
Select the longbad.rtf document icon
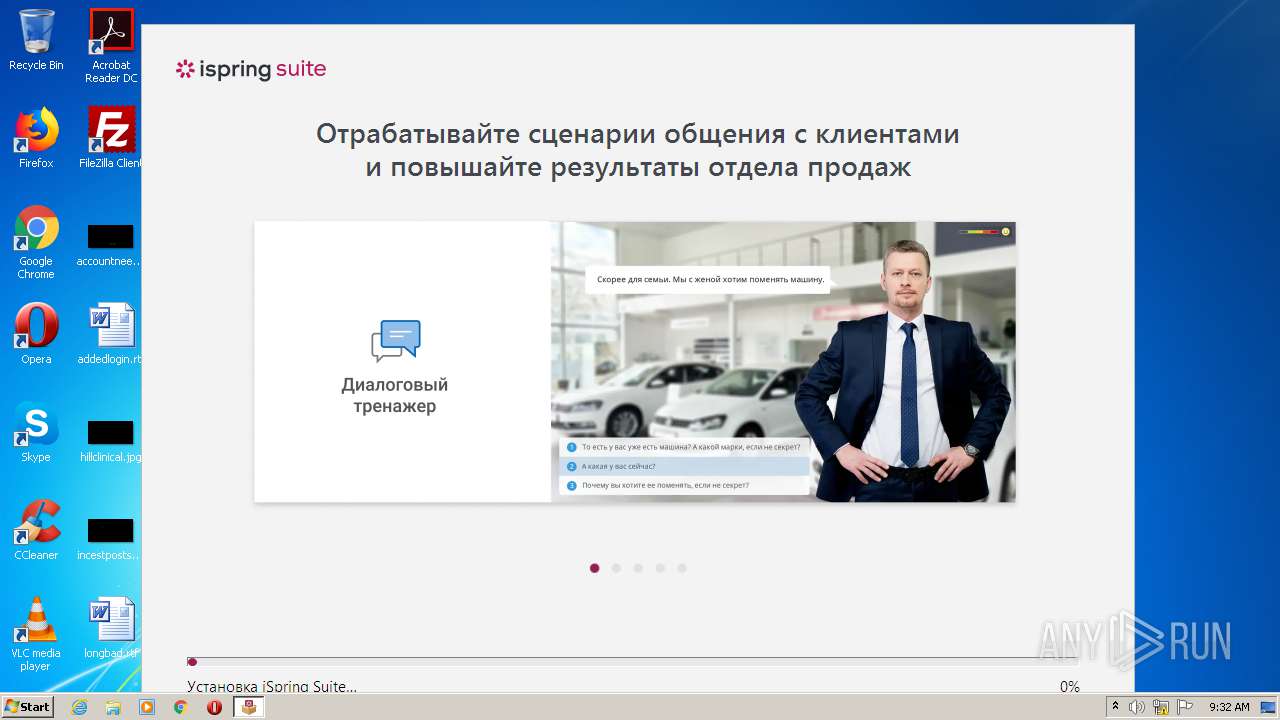point(110,628)
